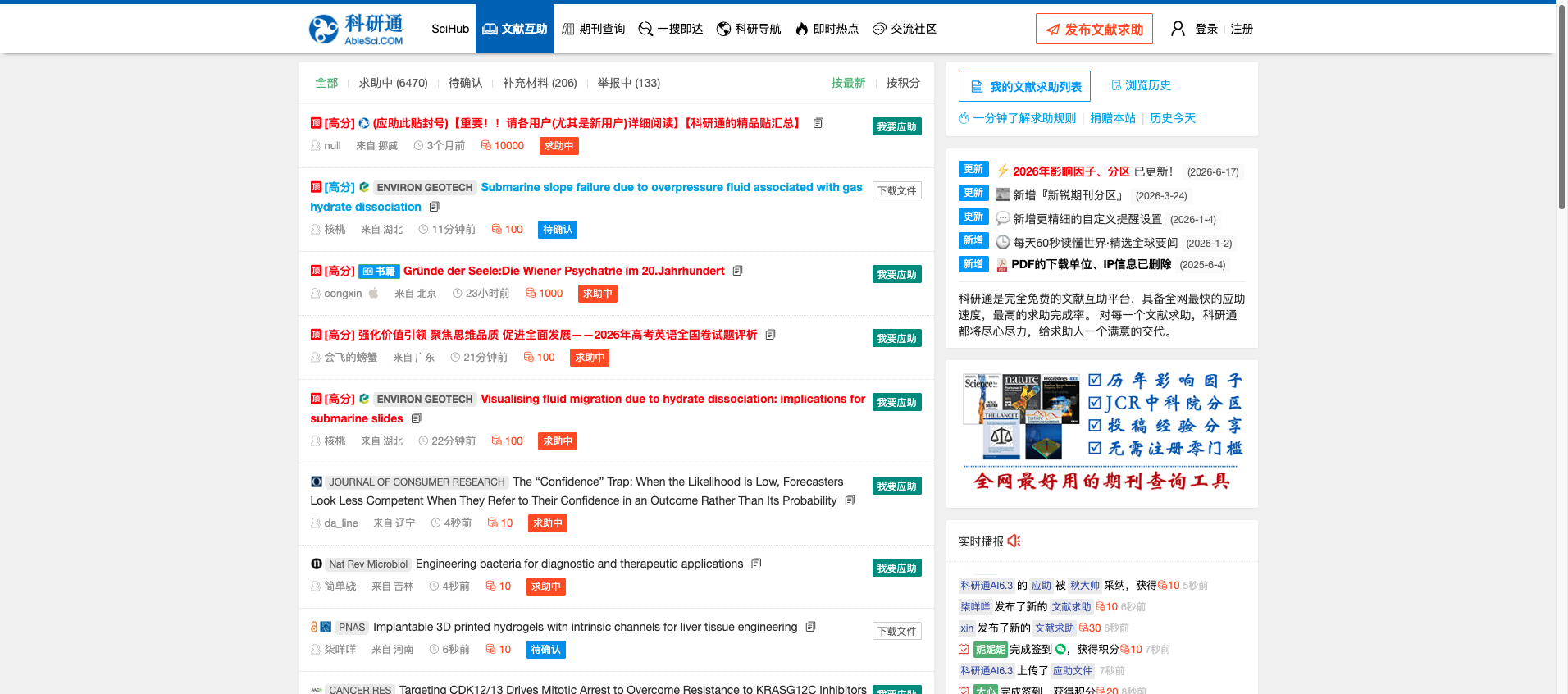Click 我要应助 for Visualising fluid migration

coord(896,402)
